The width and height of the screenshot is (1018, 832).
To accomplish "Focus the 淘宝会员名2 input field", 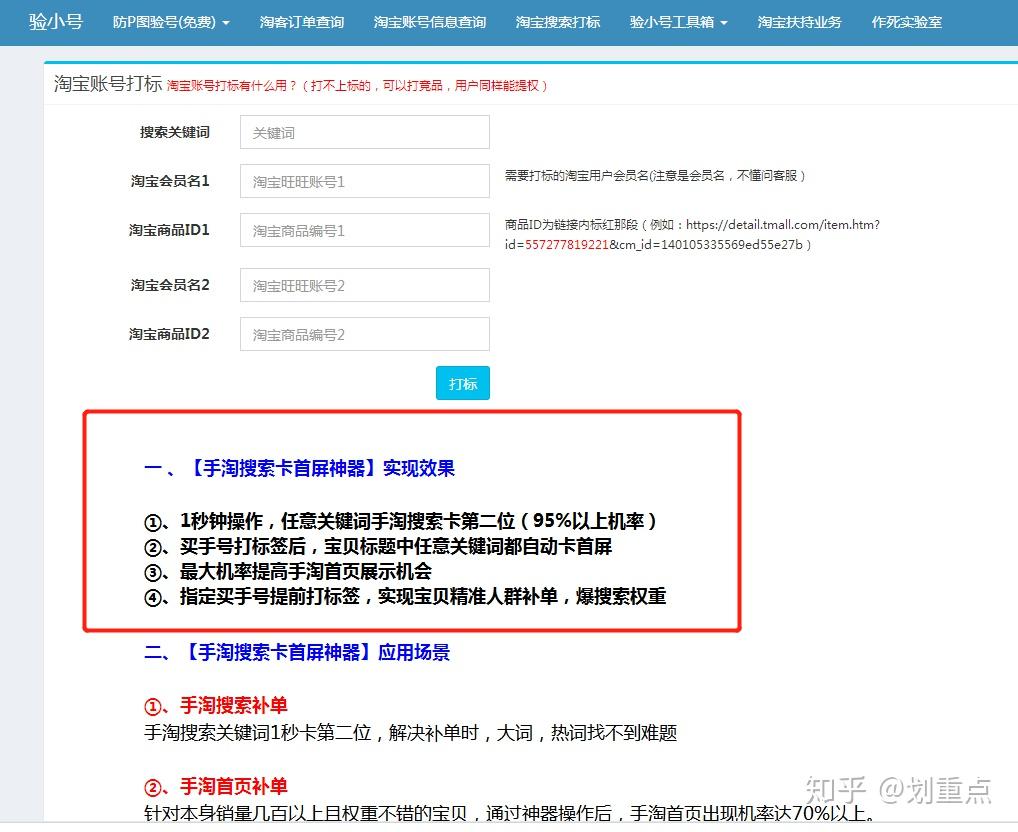I will coord(365,286).
